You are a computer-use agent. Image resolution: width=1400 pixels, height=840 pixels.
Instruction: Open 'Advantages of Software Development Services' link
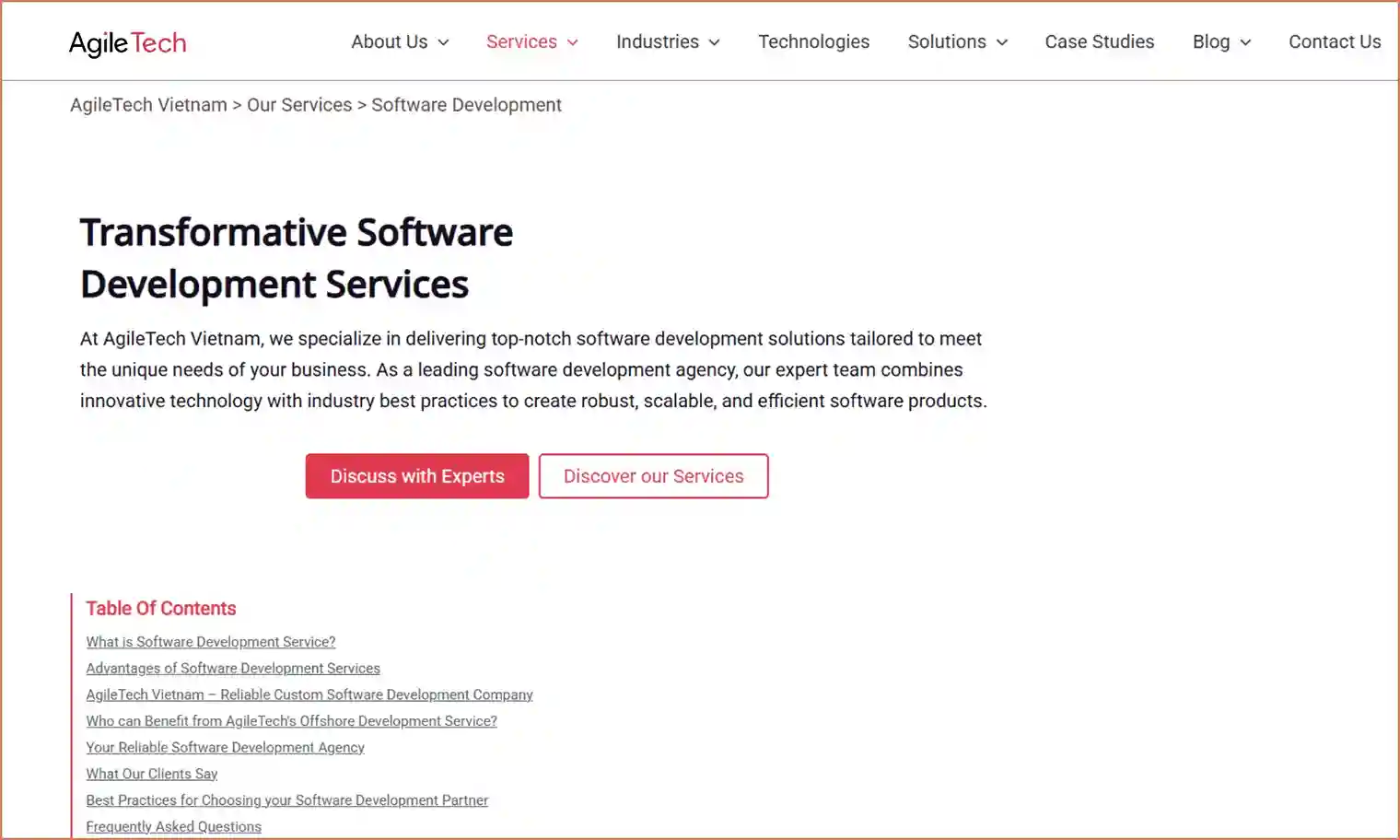pos(233,669)
